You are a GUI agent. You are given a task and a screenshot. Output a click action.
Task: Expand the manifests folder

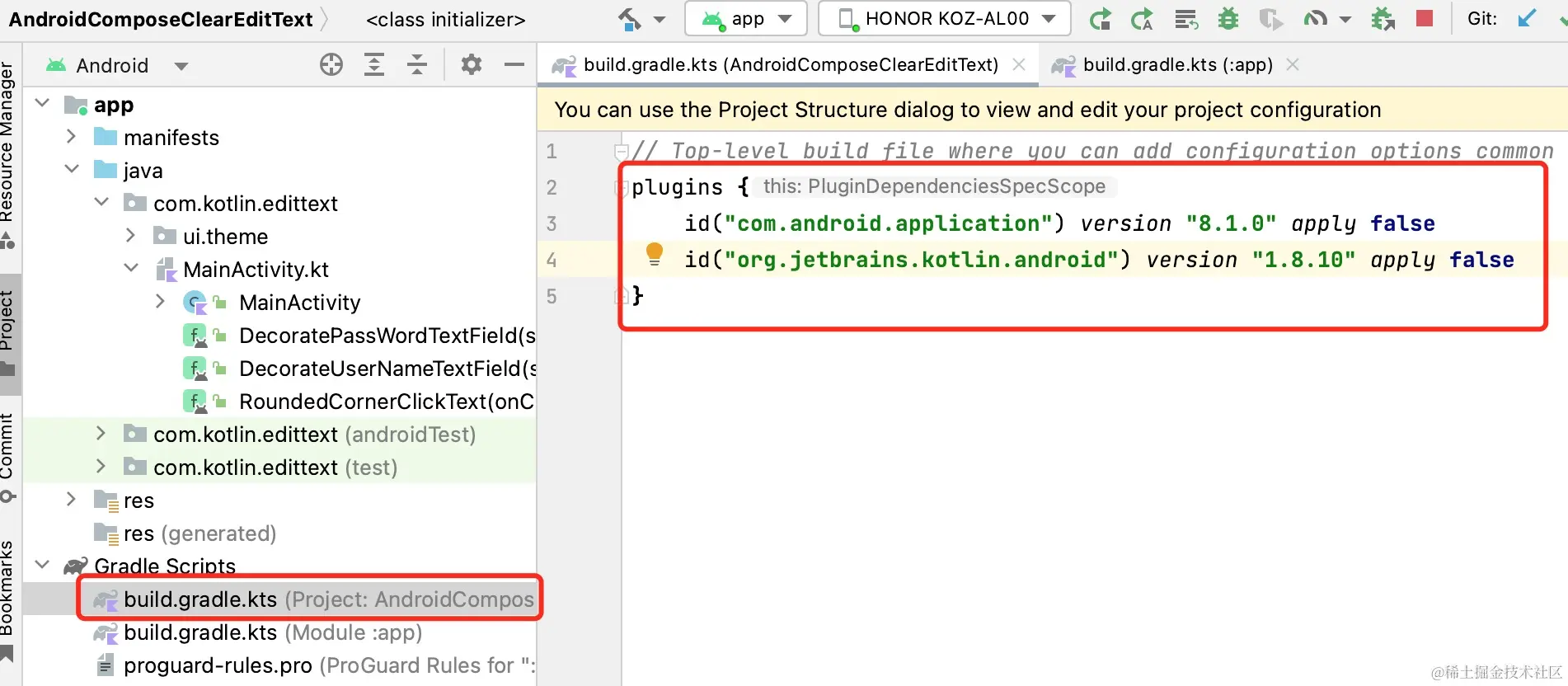72,137
